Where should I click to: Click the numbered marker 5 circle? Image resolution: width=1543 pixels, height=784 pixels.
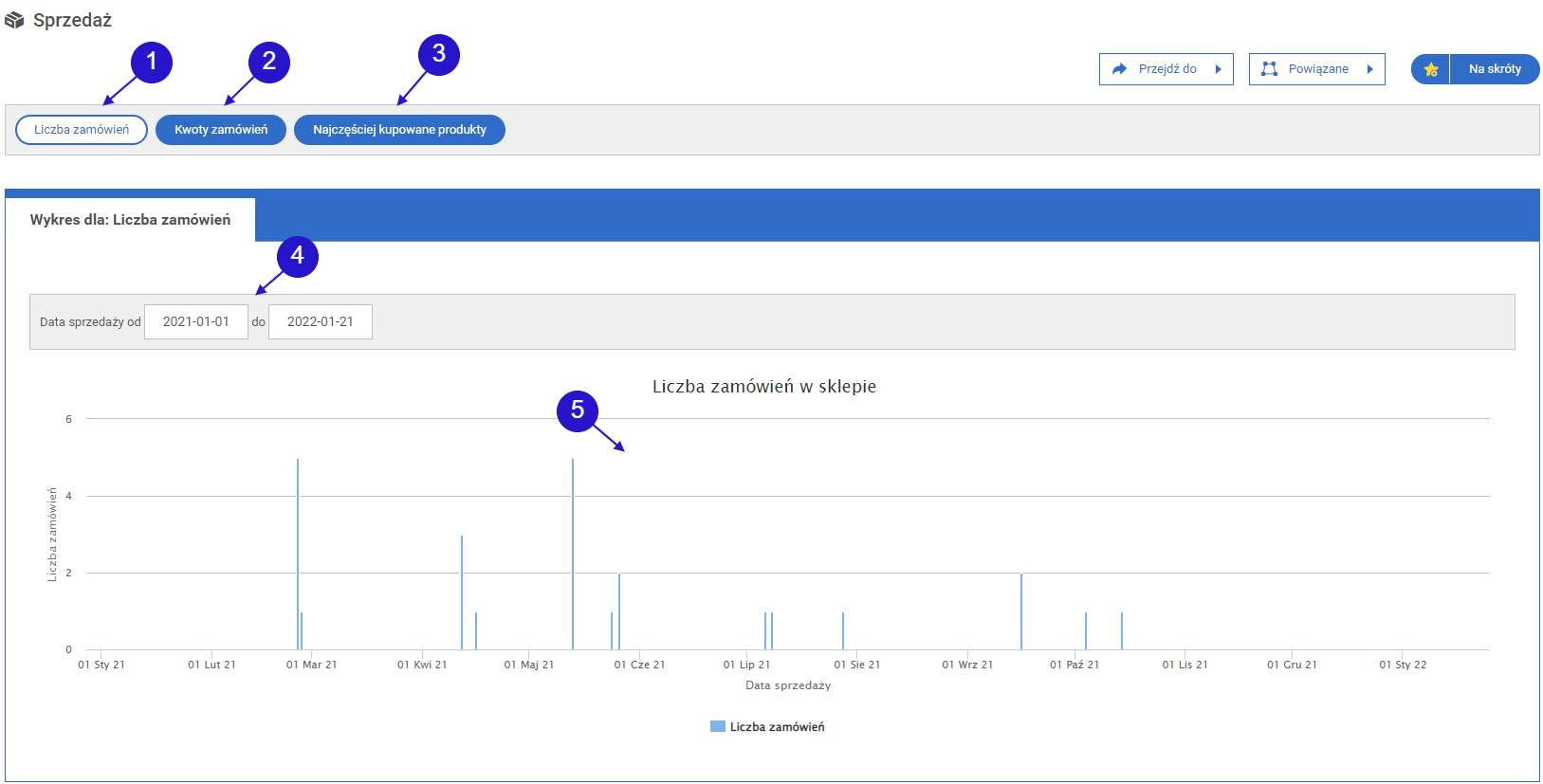577,410
